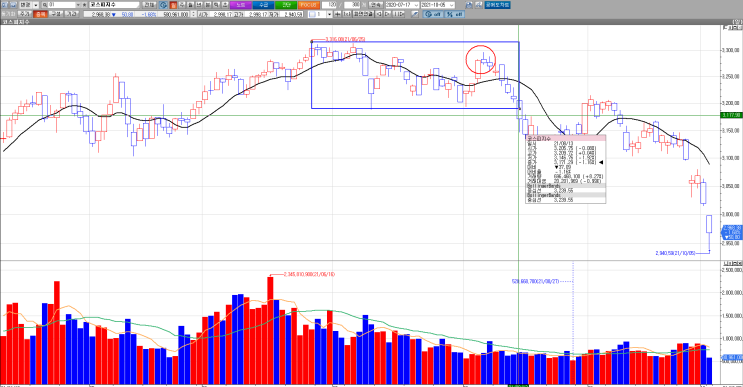The height and width of the screenshot is (387, 743).
Task: Click the peak volume label 2,345,010,900(21/06/16)
Action: pyautogui.click(x=309, y=274)
